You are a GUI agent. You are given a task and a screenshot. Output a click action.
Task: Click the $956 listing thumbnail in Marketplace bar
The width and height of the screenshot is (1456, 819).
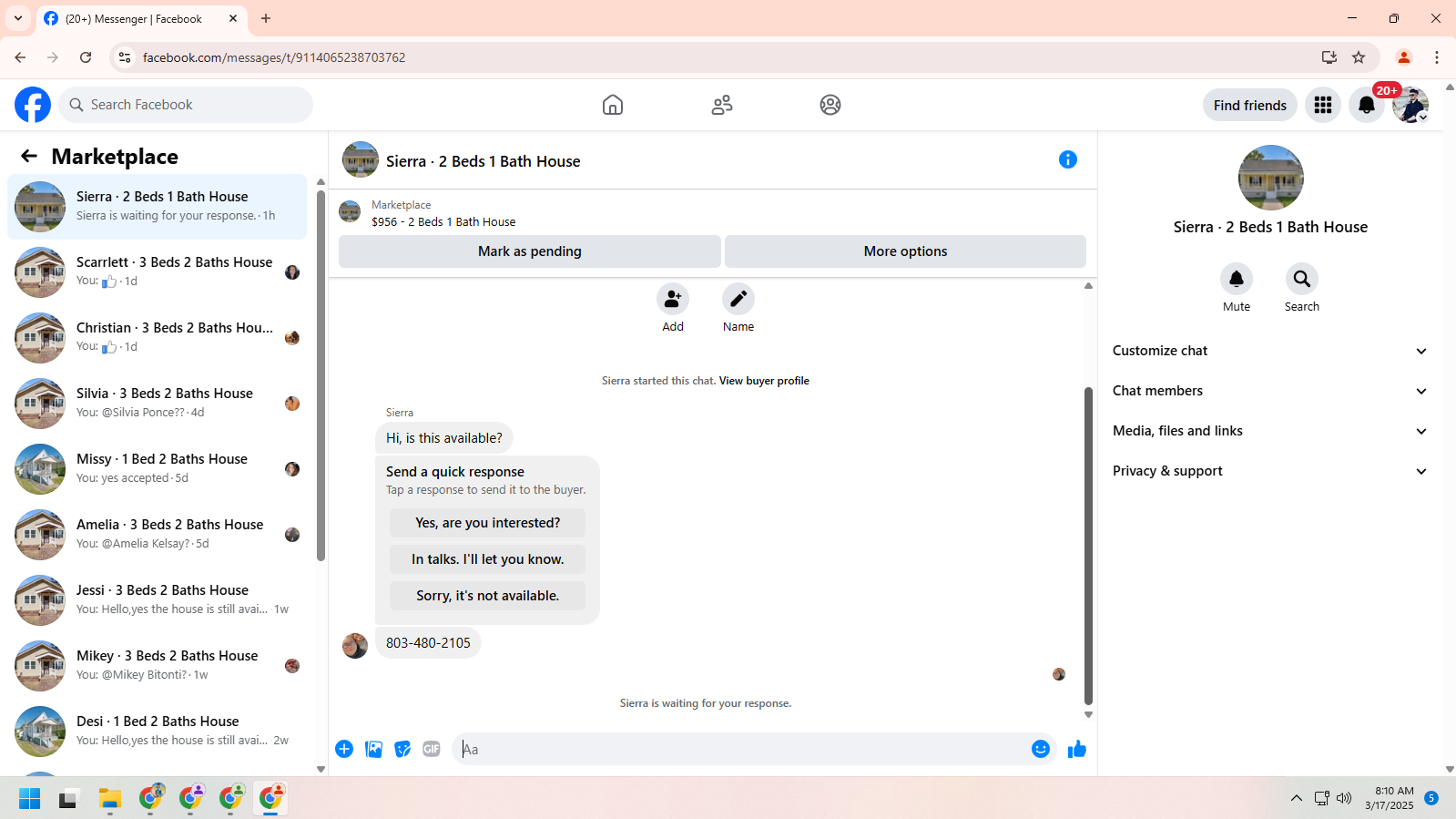click(350, 212)
